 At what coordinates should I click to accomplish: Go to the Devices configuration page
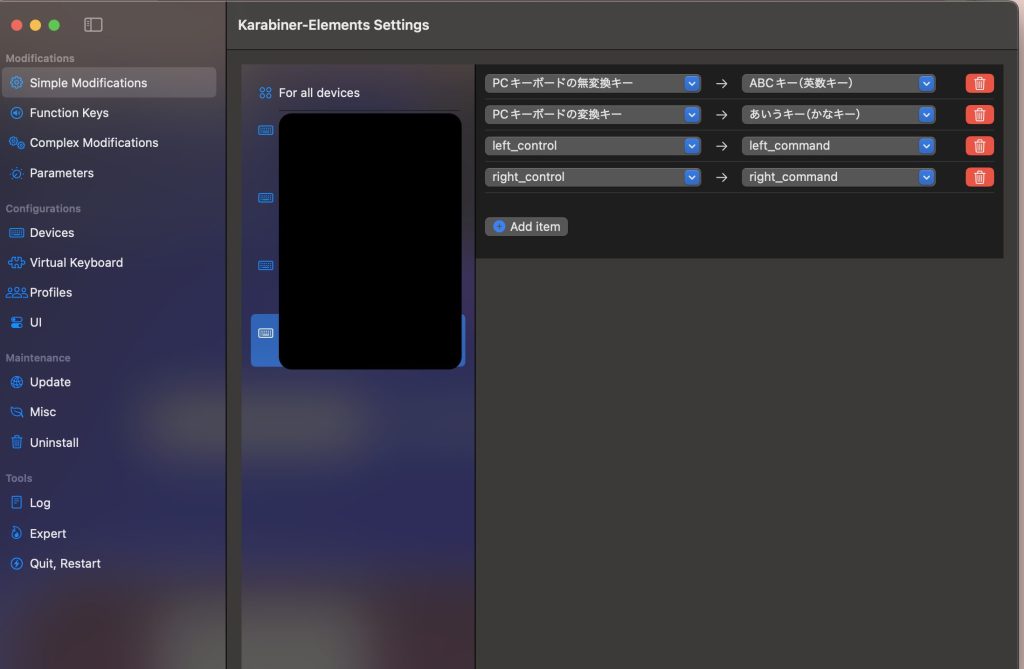click(51, 233)
